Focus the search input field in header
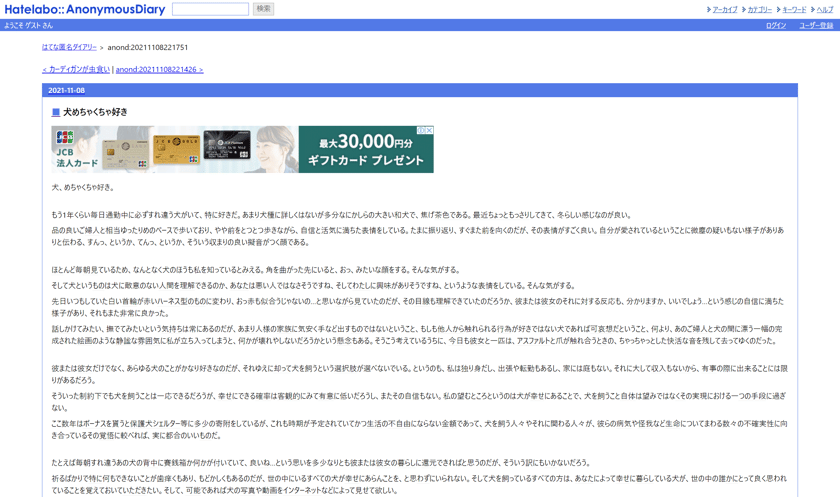840x497 pixels. (210, 9)
